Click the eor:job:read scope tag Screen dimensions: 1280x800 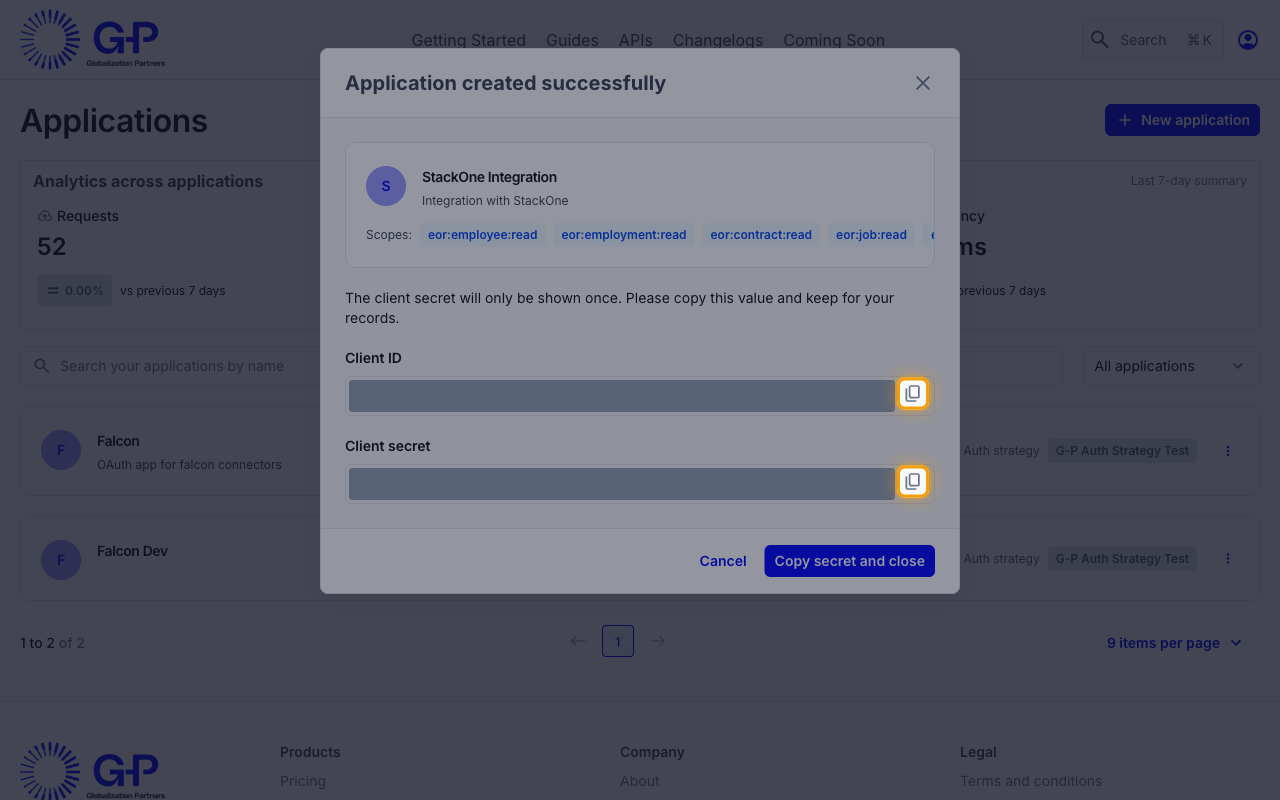click(871, 235)
